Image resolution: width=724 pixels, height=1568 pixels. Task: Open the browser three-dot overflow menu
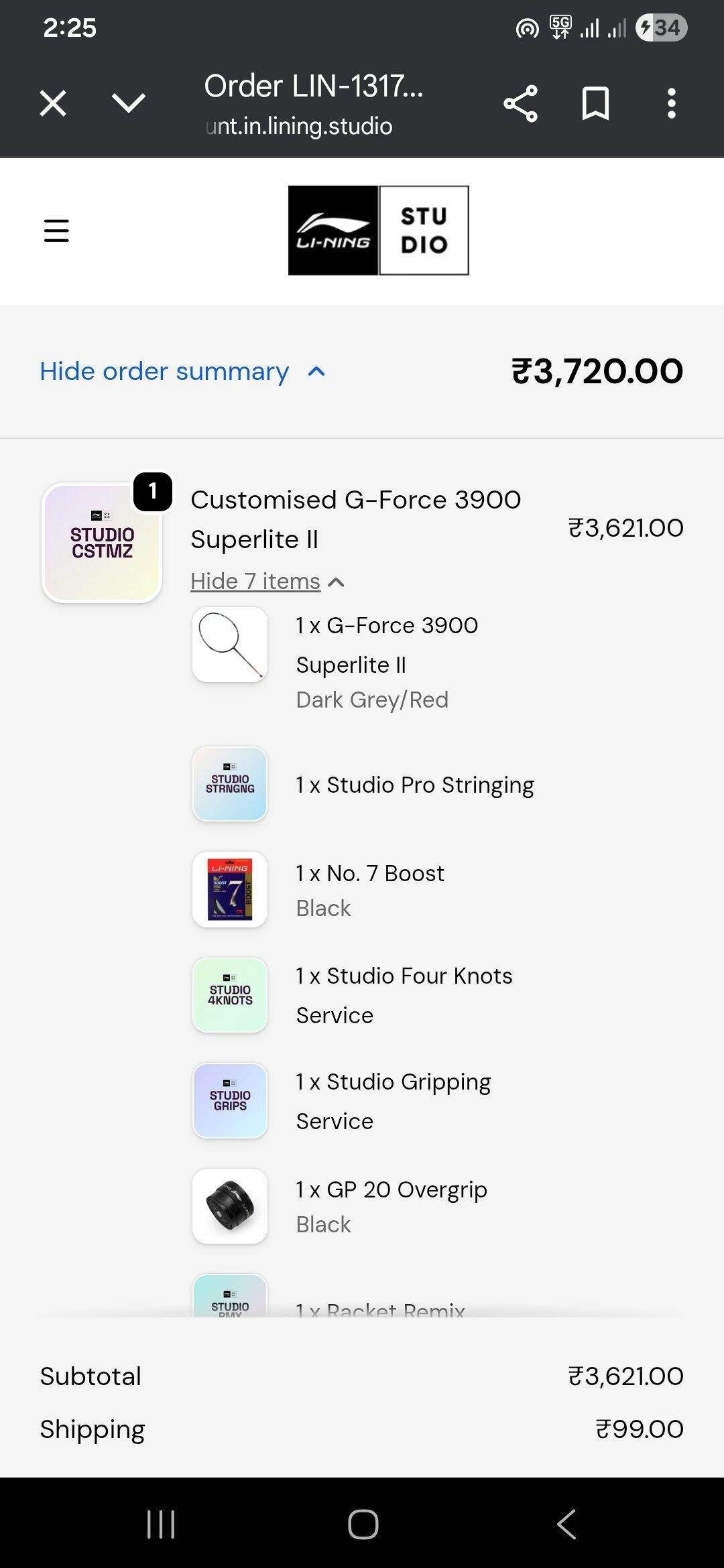pyautogui.click(x=671, y=103)
